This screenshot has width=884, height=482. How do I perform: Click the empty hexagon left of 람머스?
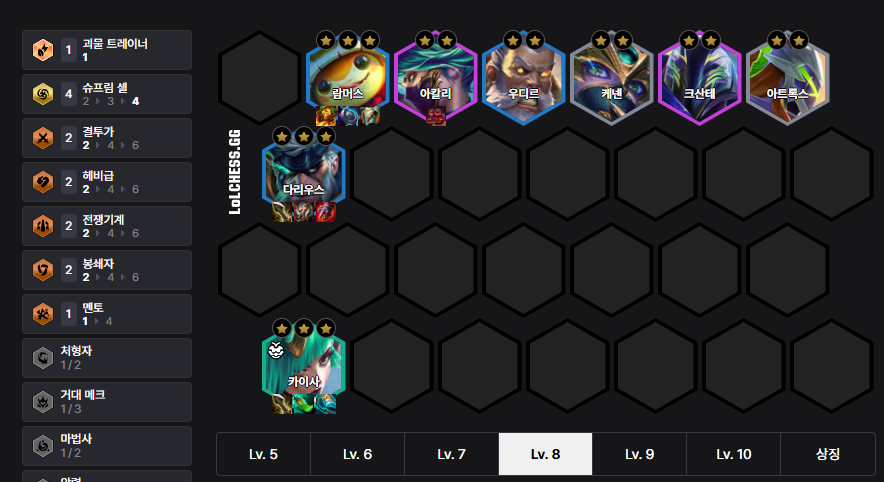pos(259,78)
